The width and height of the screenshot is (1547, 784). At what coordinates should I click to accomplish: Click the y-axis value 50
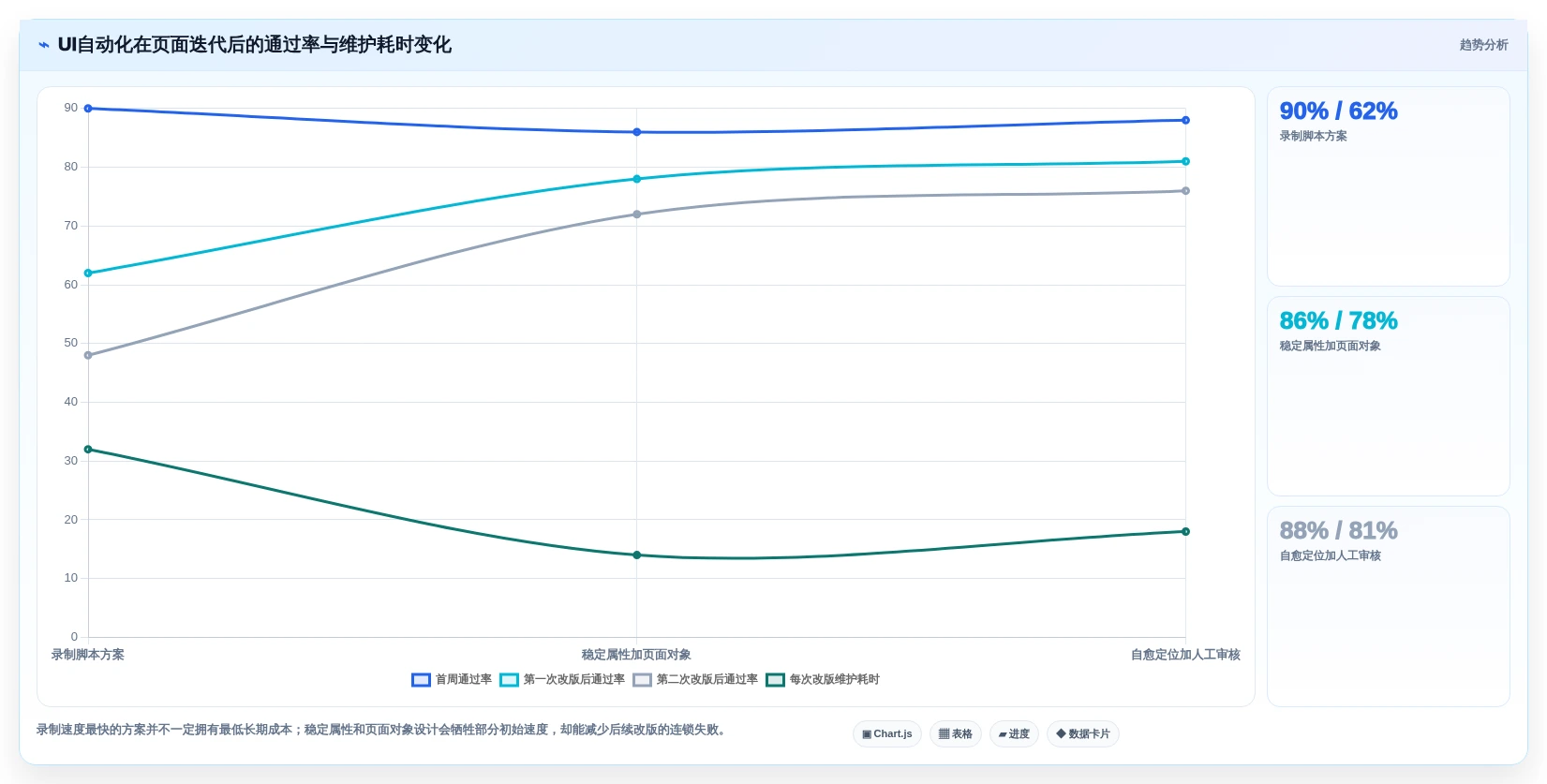[71, 343]
